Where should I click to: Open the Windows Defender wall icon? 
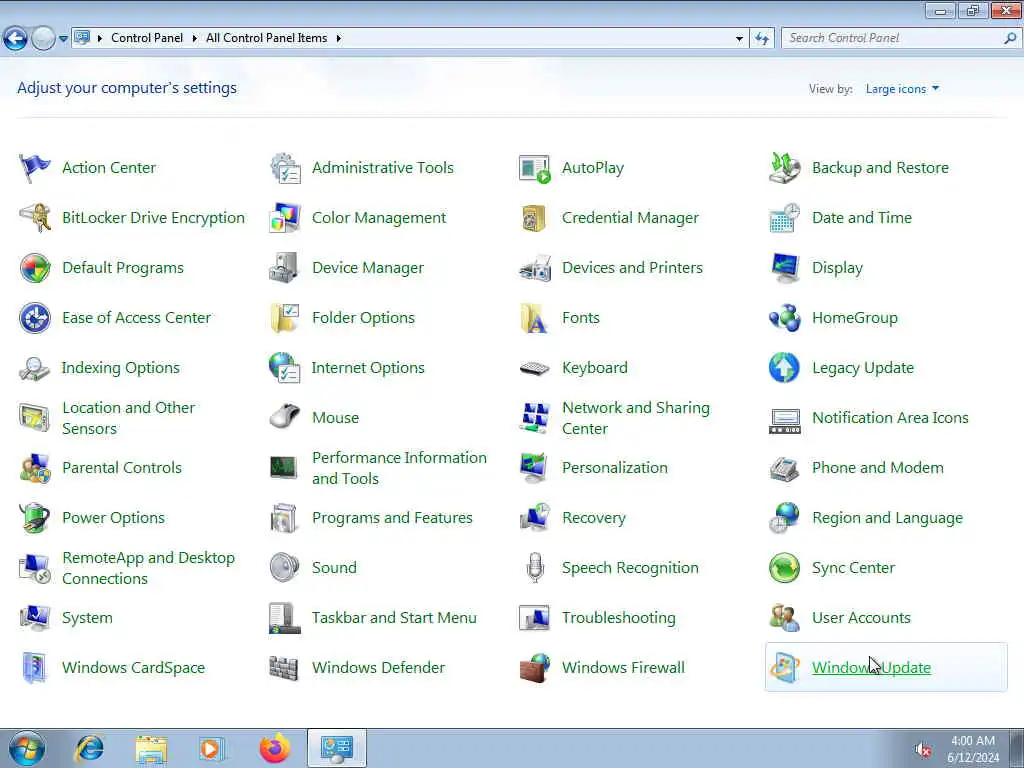pos(284,667)
